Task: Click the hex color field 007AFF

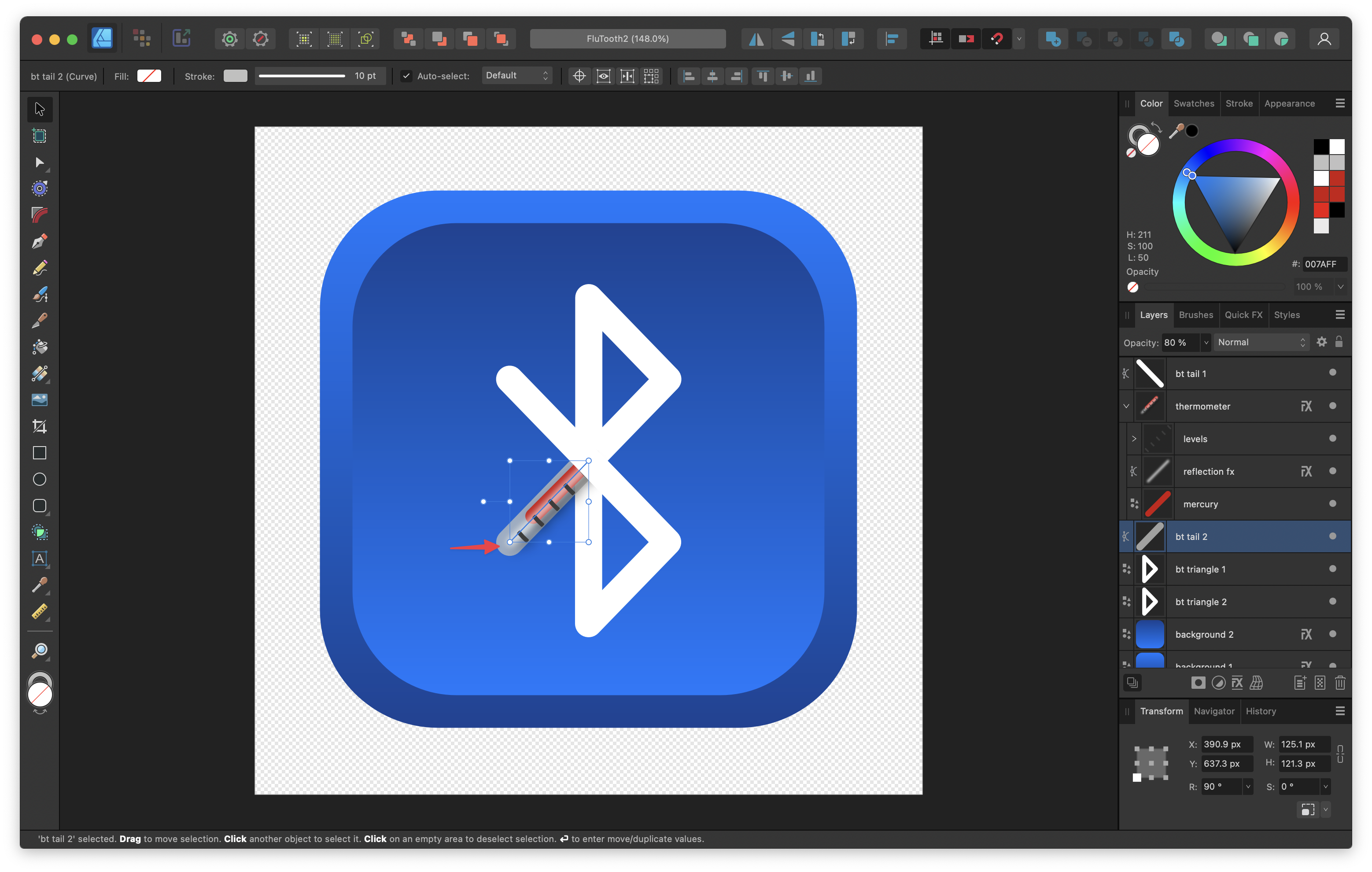Action: click(1324, 264)
